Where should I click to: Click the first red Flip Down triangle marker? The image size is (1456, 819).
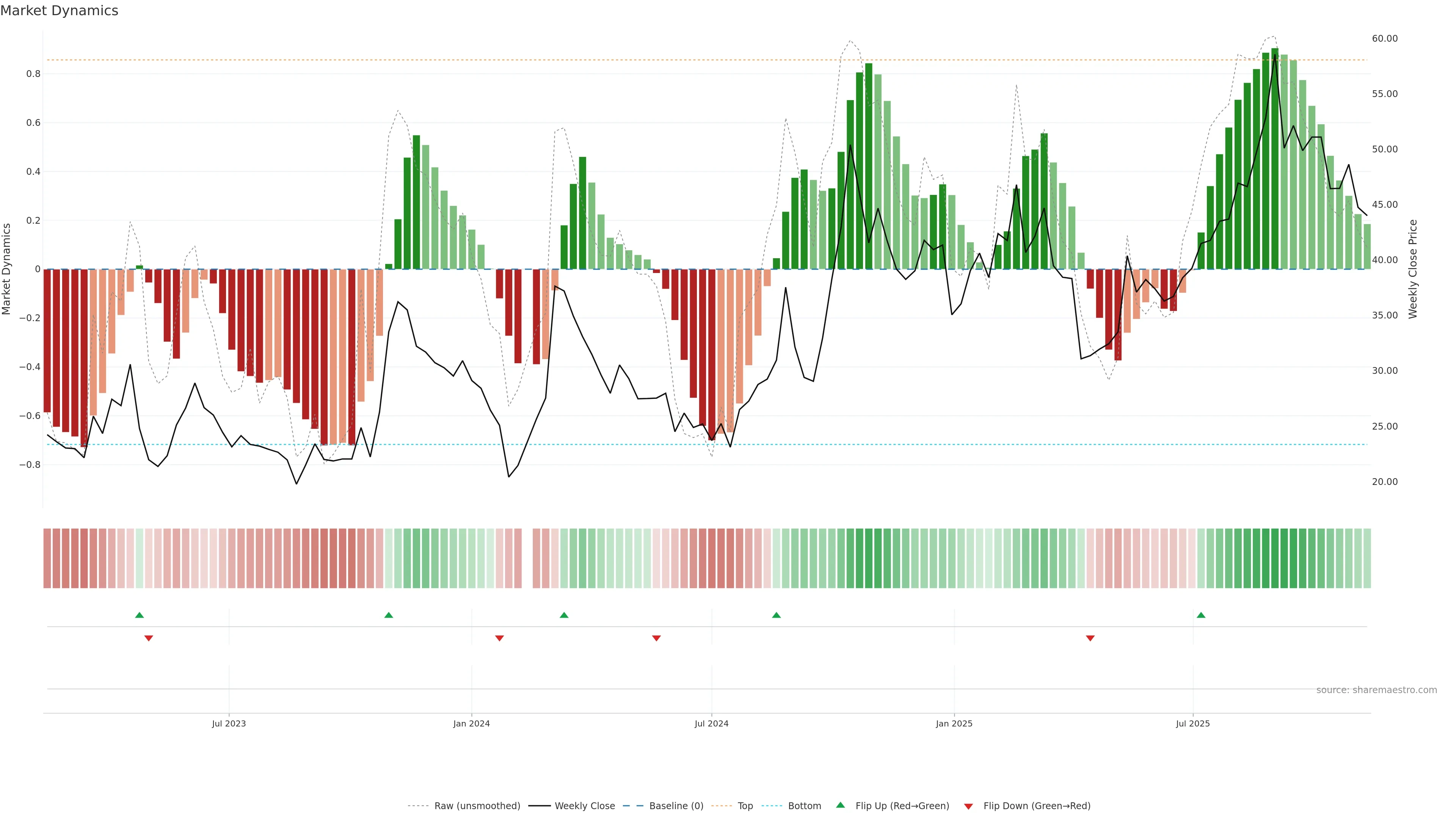click(149, 638)
